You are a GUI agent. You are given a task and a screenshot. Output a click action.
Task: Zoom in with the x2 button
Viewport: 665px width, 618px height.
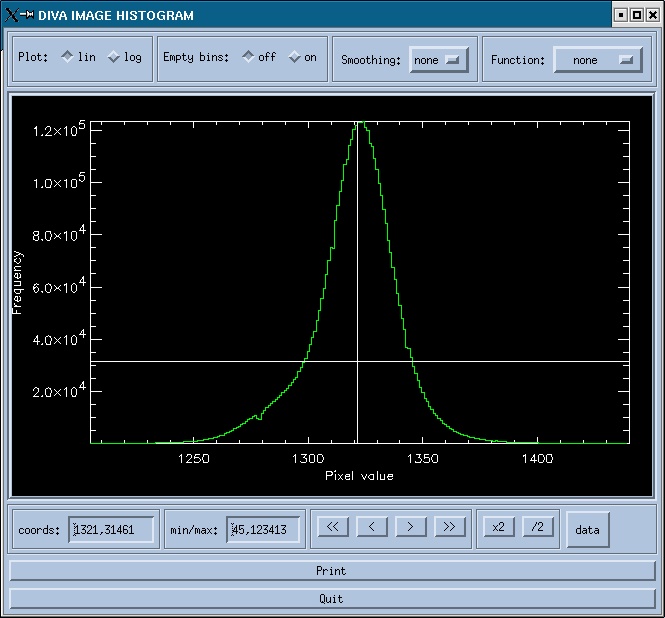tap(497, 526)
